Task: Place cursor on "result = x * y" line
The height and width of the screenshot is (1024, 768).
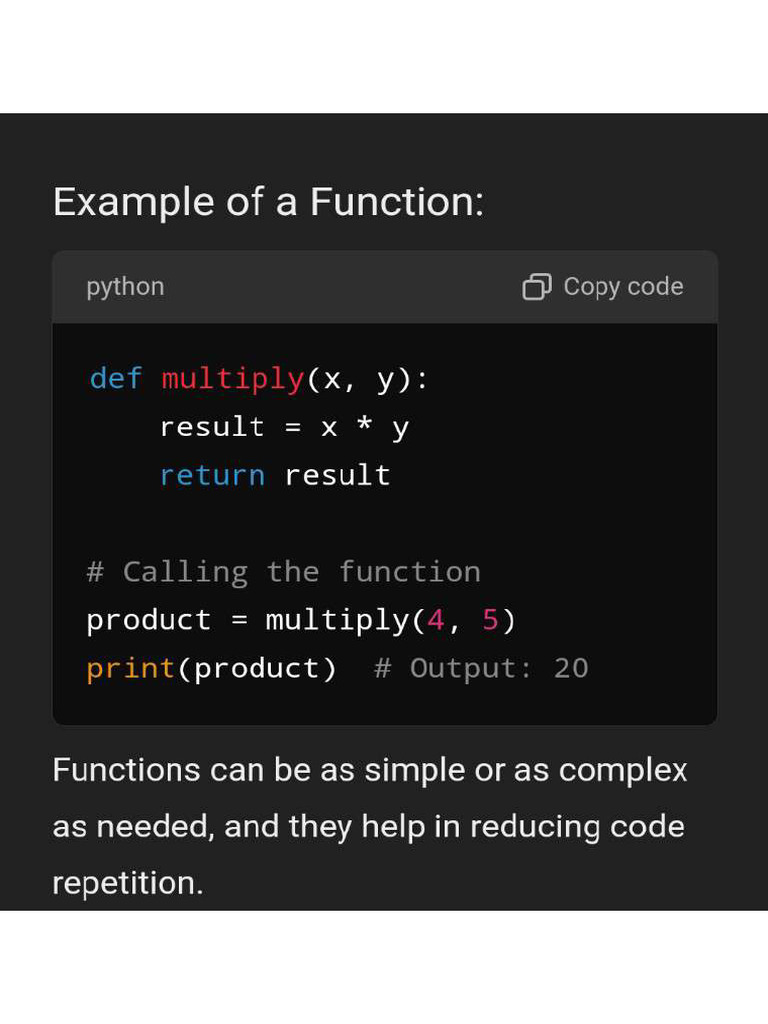Action: point(284,427)
